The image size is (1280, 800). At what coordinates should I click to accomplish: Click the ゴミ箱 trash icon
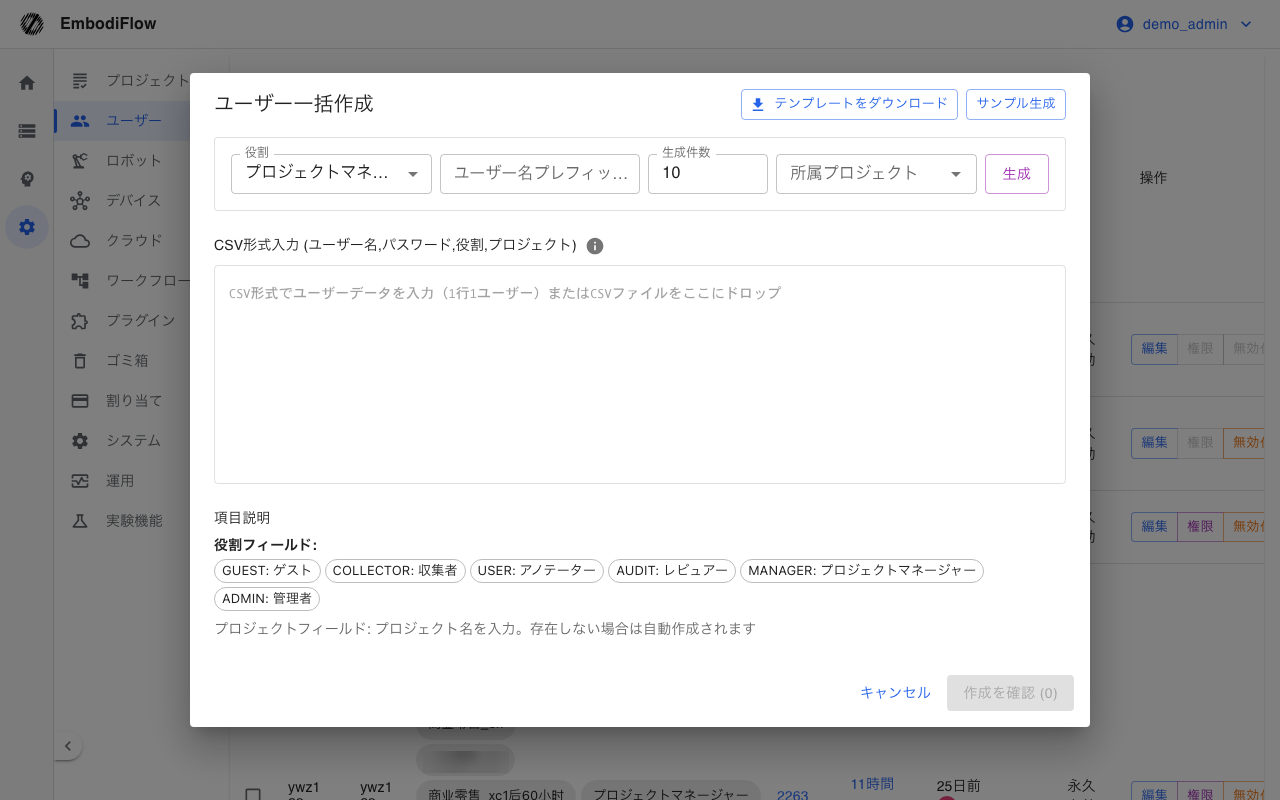click(80, 361)
